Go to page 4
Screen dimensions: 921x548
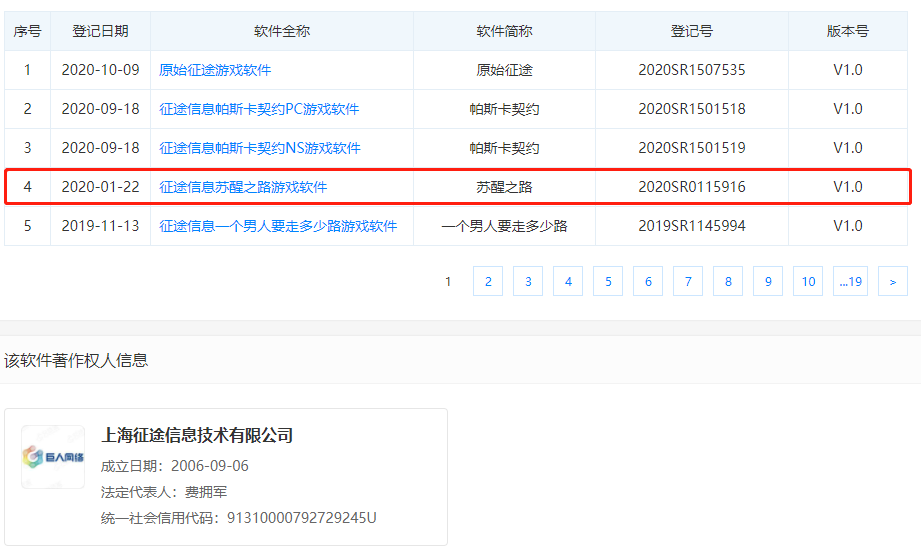pyautogui.click(x=568, y=281)
